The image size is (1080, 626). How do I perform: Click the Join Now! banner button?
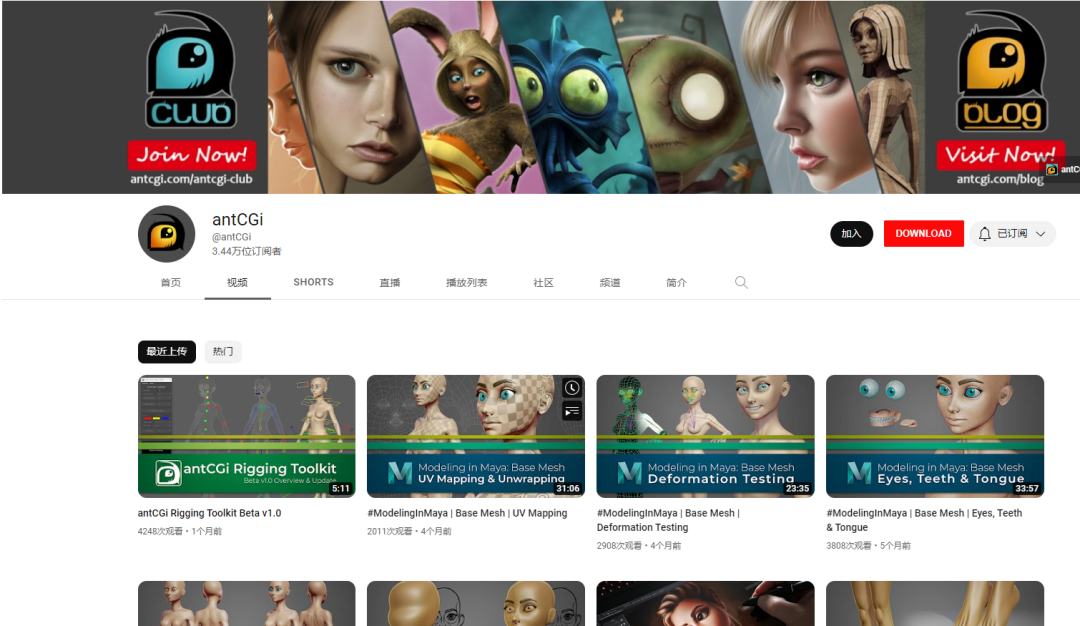(191, 155)
